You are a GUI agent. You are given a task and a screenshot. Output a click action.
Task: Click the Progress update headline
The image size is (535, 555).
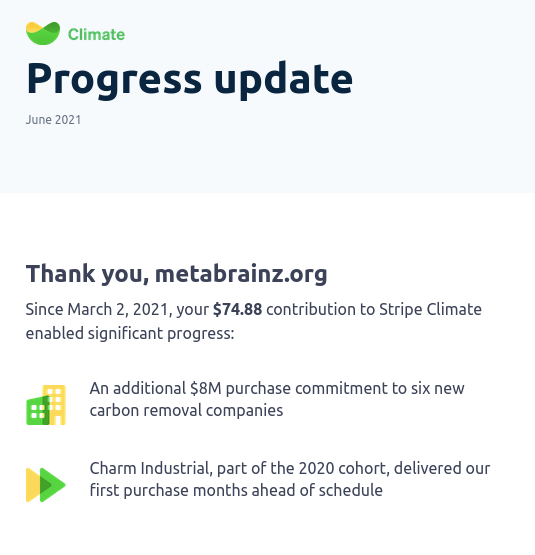(189, 80)
